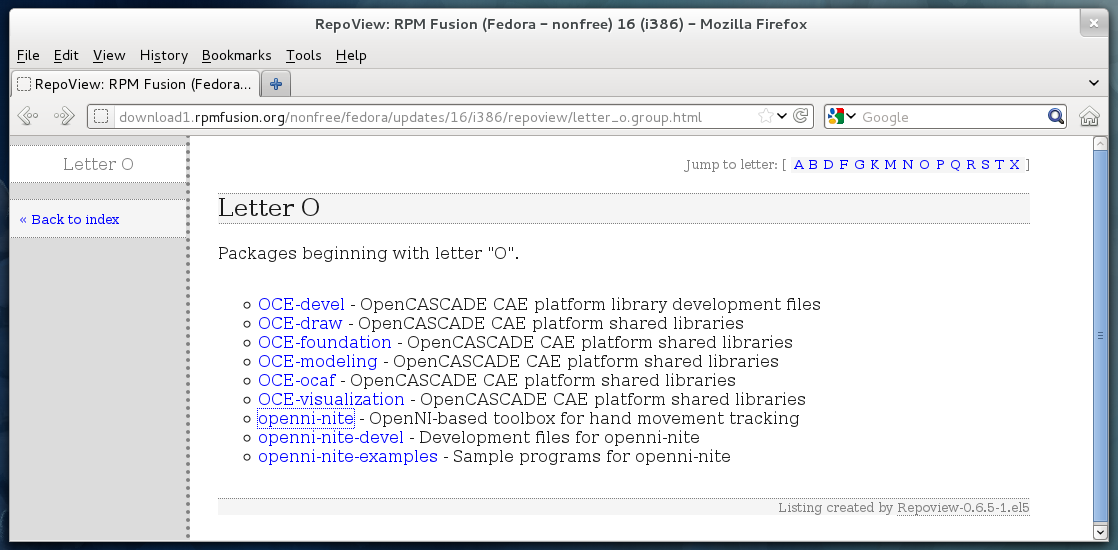The width and height of the screenshot is (1118, 550).
Task: List all tabs dropdown arrow
Action: [x=1094, y=83]
